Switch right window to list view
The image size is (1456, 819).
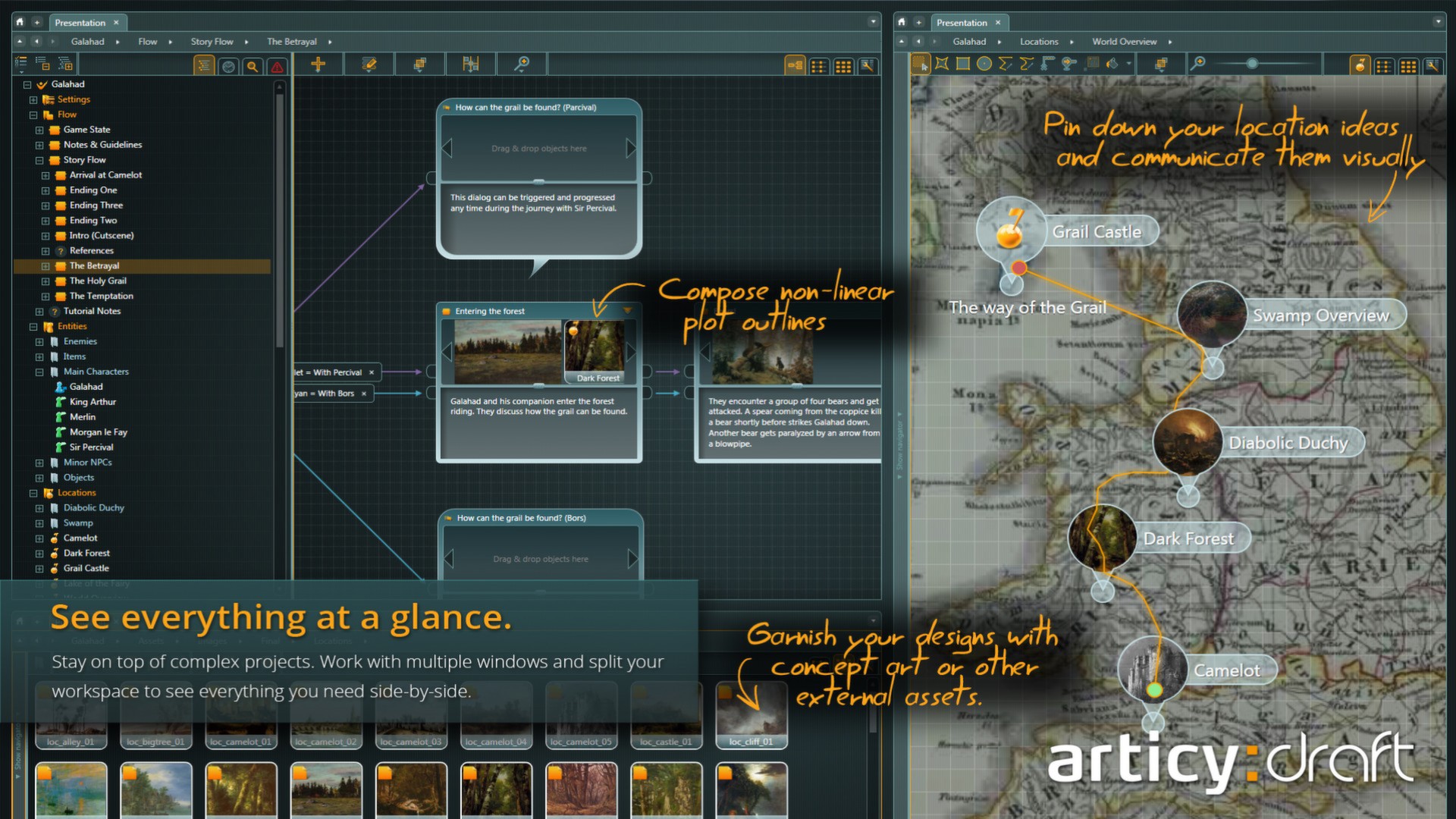pos(1384,66)
